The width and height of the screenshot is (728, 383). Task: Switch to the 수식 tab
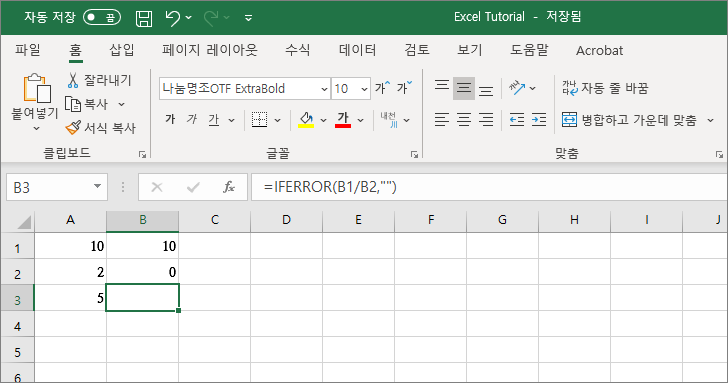[x=298, y=50]
